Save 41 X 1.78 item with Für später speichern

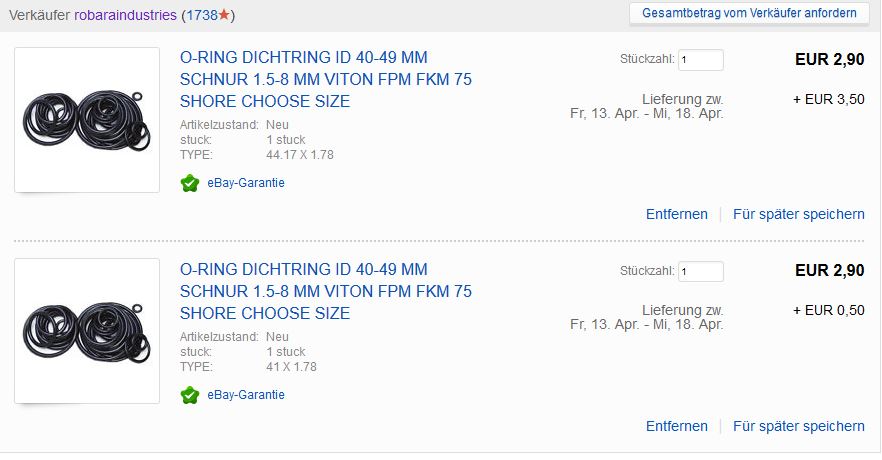tap(798, 426)
